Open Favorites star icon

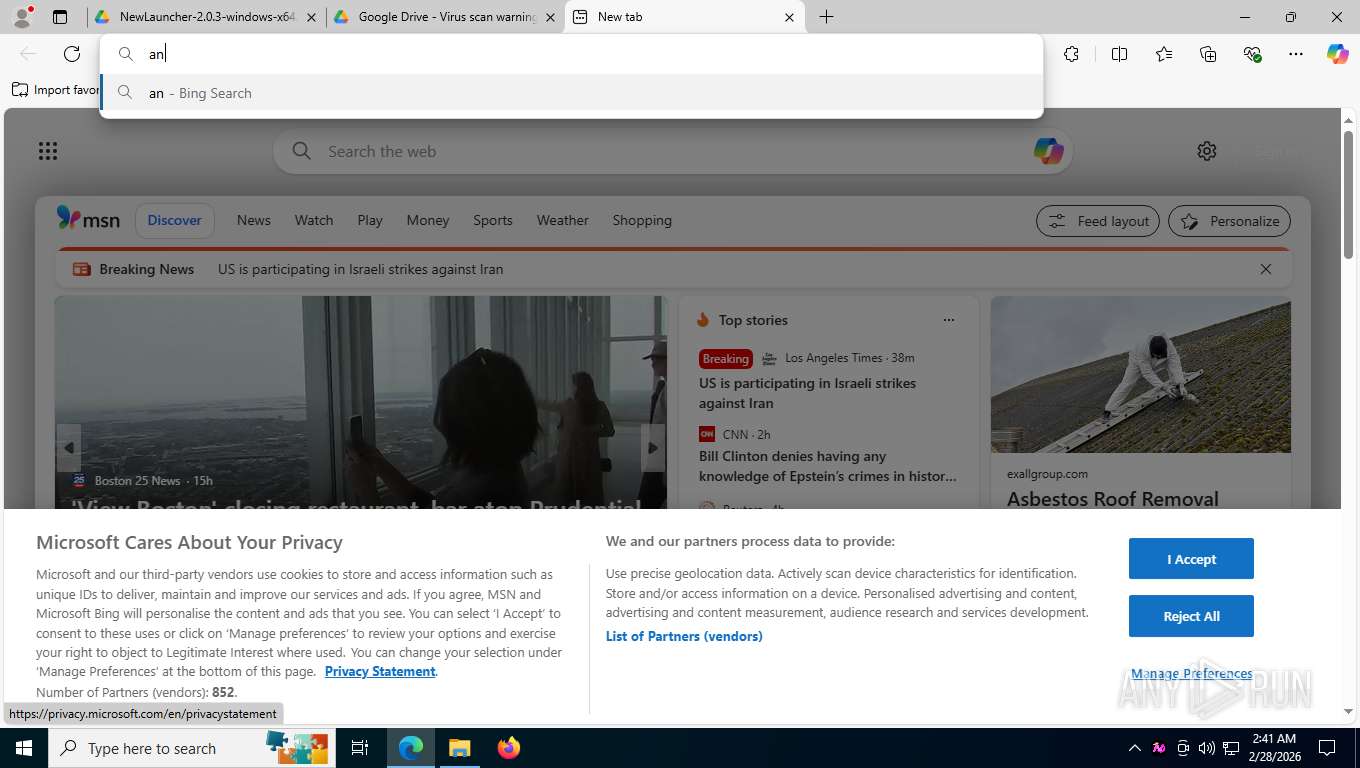[1164, 54]
